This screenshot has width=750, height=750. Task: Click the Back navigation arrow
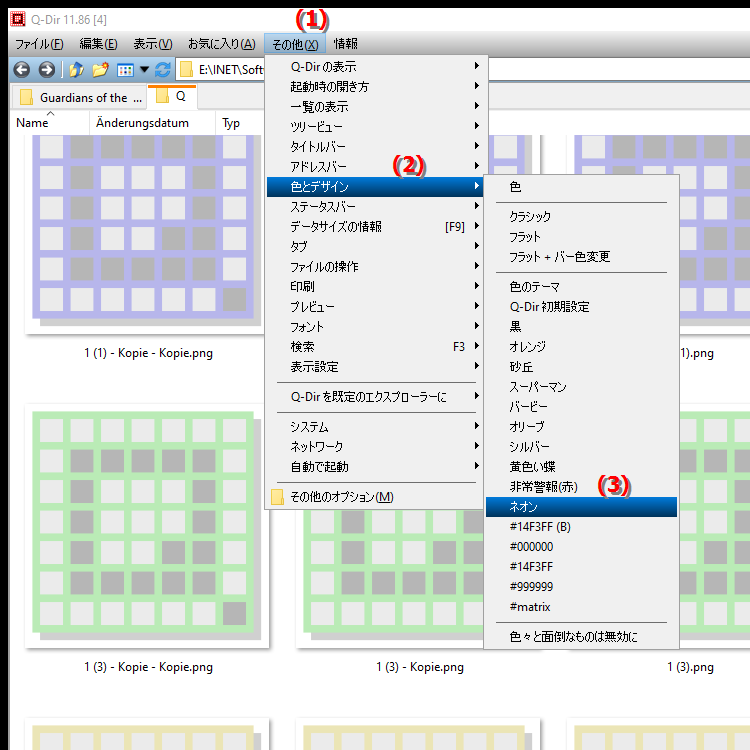(22, 70)
